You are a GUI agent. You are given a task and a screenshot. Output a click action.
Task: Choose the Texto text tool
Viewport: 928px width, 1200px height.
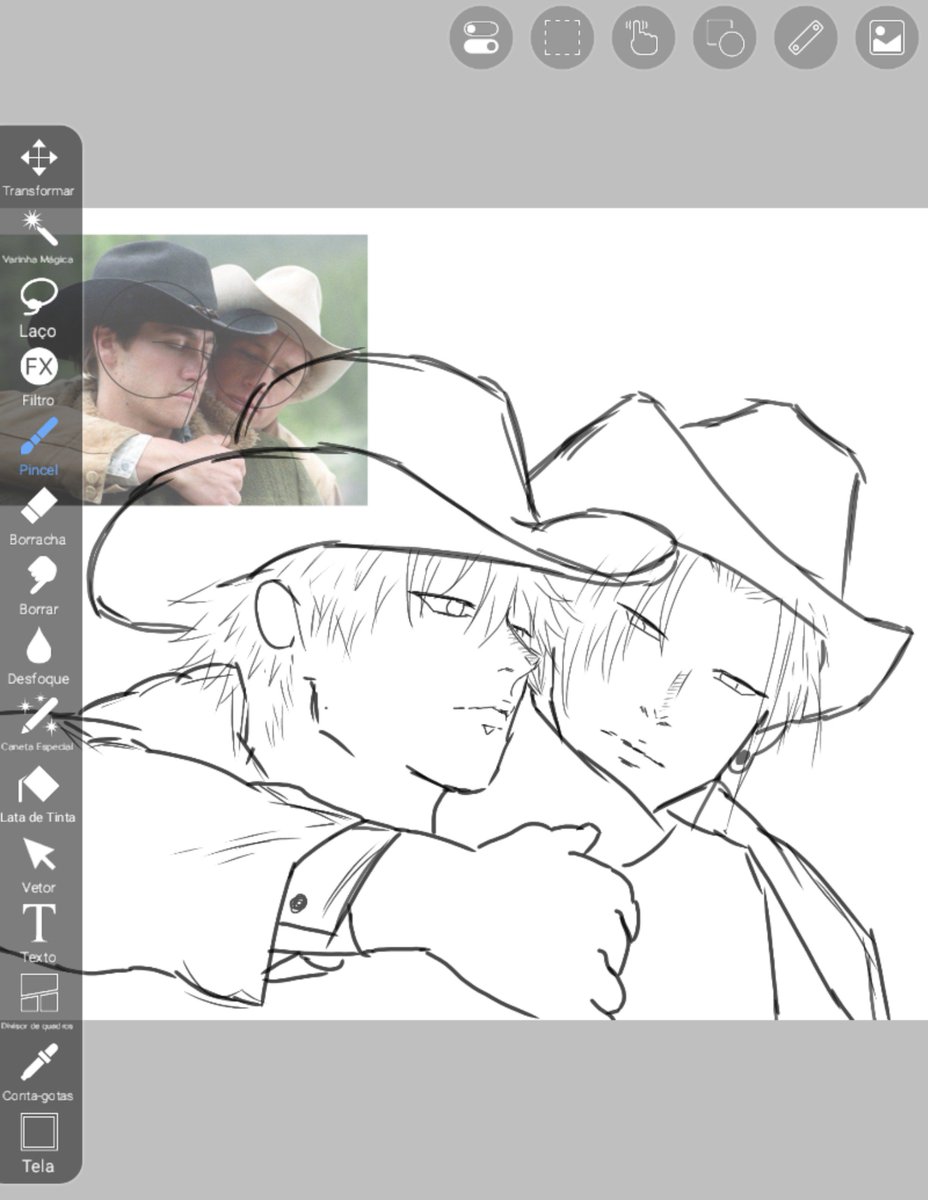pyautogui.click(x=39, y=934)
